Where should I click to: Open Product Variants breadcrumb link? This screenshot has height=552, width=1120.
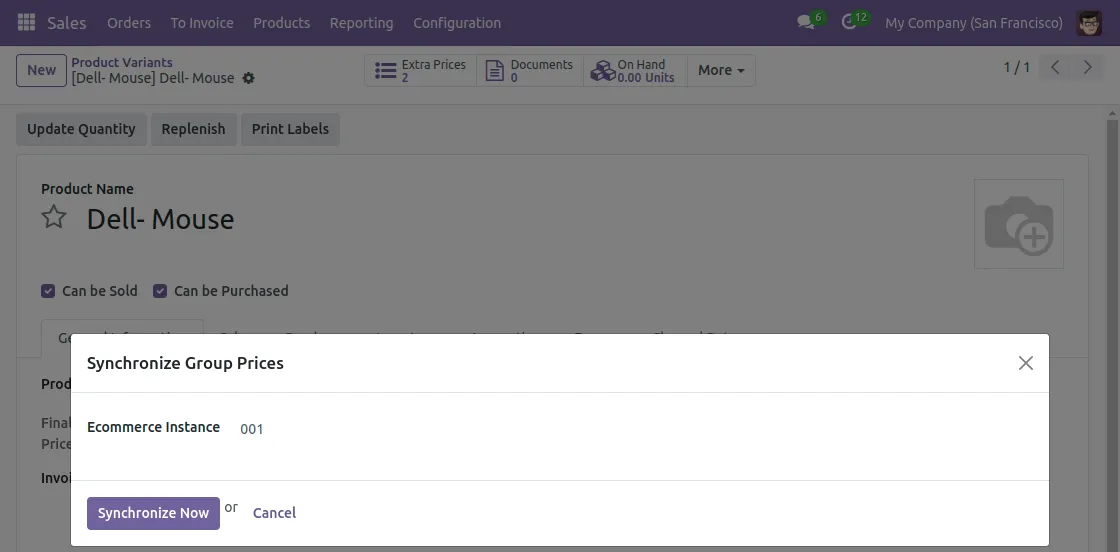(x=122, y=62)
